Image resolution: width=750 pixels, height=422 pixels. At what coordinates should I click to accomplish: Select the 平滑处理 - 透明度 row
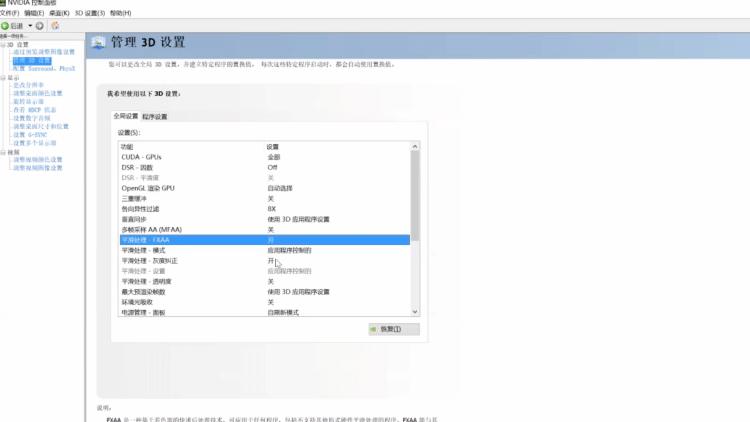[x=265, y=281]
